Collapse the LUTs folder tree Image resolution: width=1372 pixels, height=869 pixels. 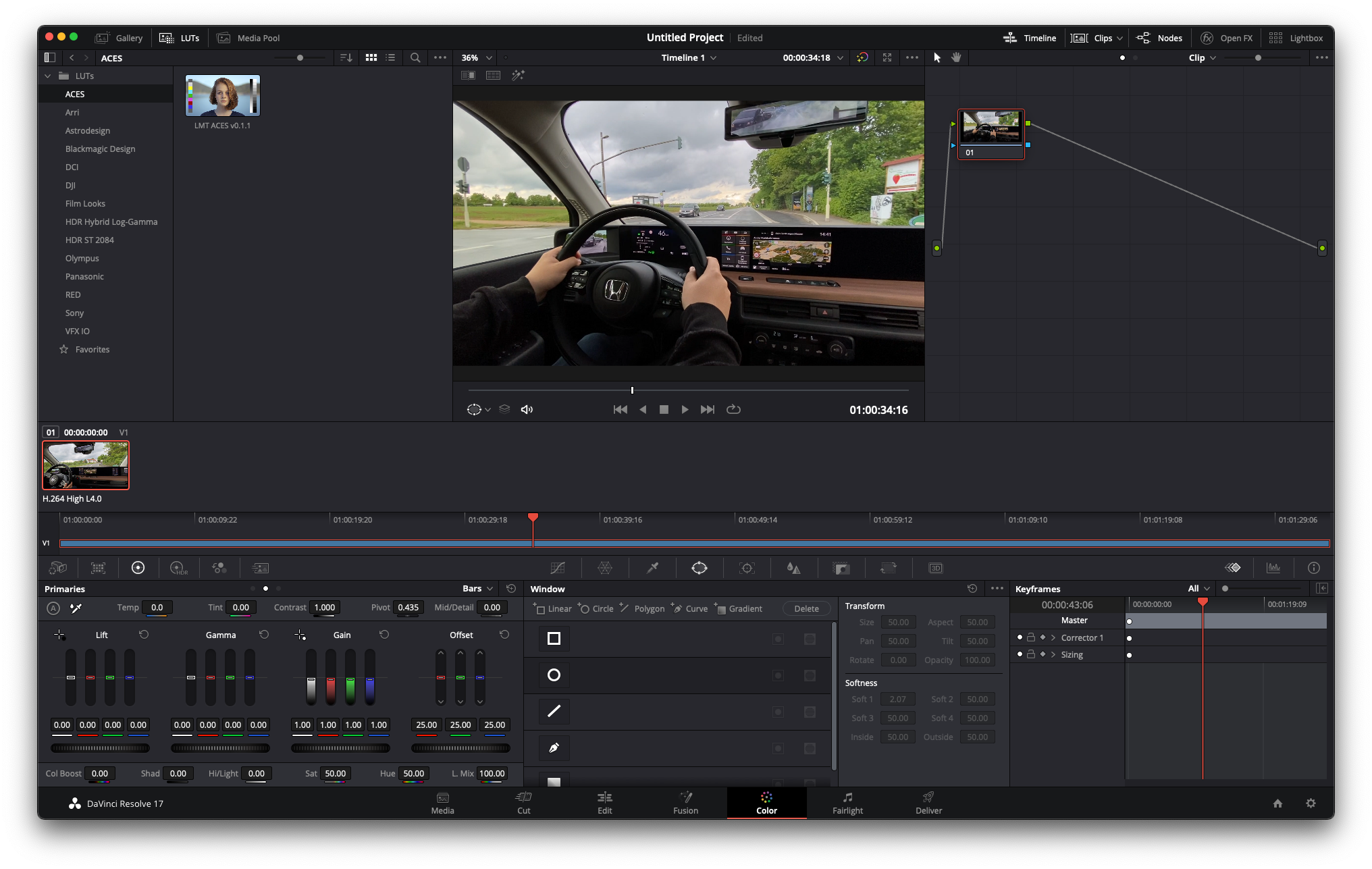(x=47, y=76)
